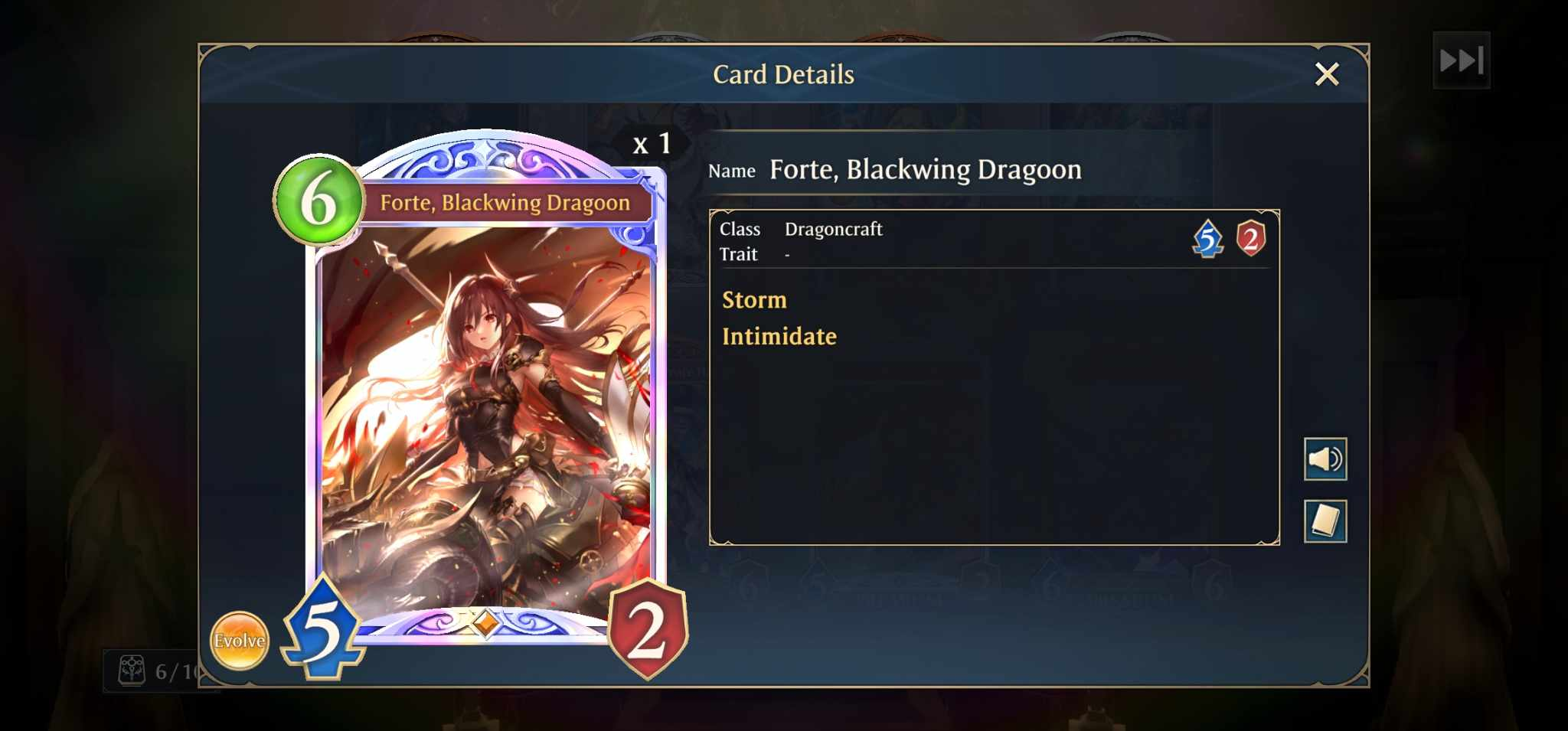
Task: Click the deck counter icon at bottom left
Action: 132,671
